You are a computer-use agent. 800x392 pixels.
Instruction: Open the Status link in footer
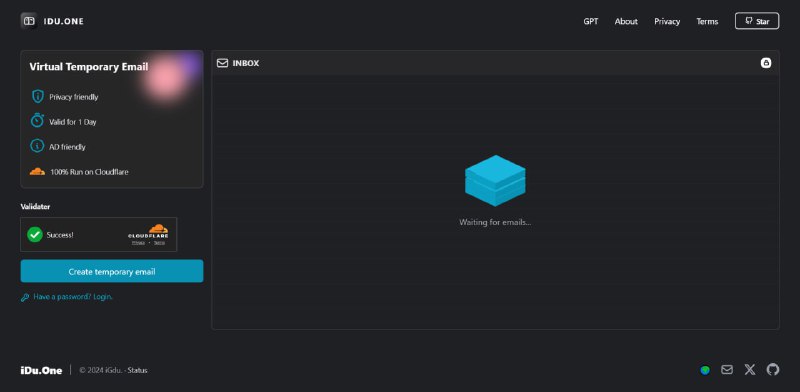[x=137, y=370]
